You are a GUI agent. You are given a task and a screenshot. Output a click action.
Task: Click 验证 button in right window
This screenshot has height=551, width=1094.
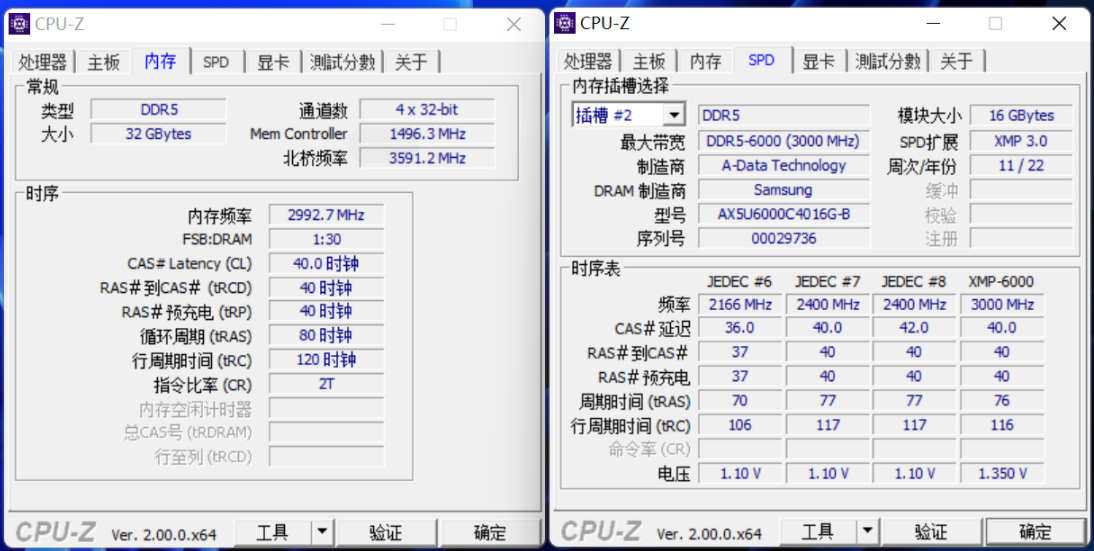[932, 533]
